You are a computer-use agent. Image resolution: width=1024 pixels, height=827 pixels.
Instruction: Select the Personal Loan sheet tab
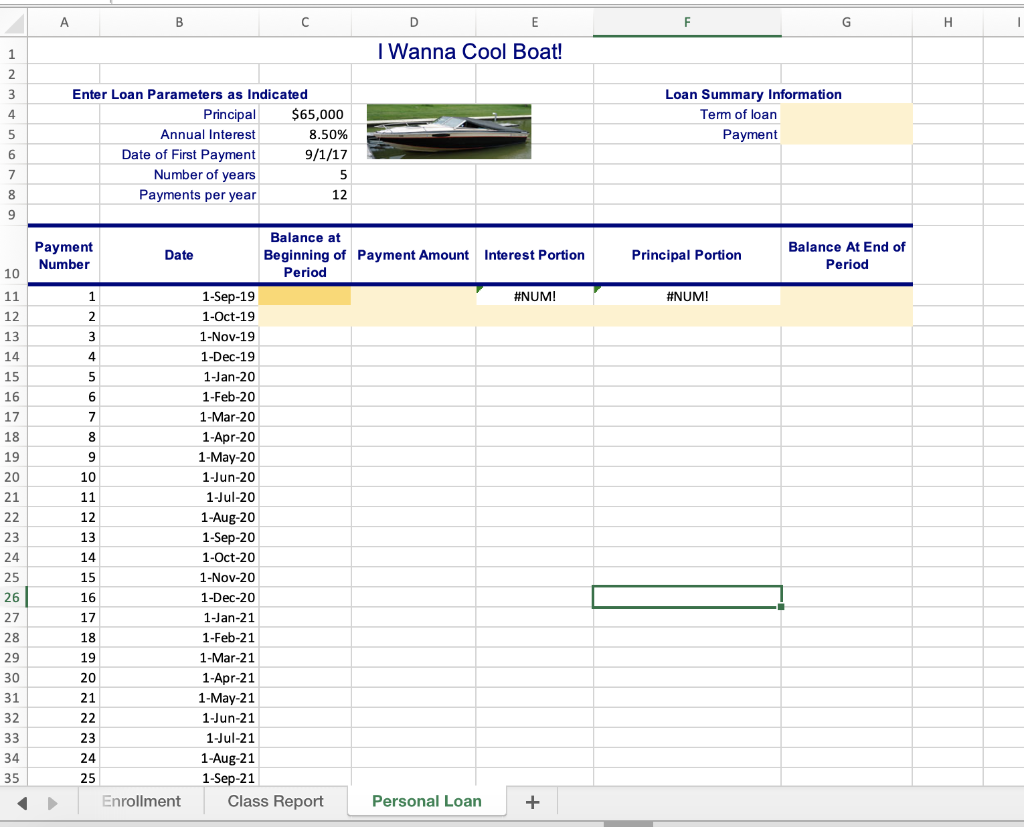427,801
